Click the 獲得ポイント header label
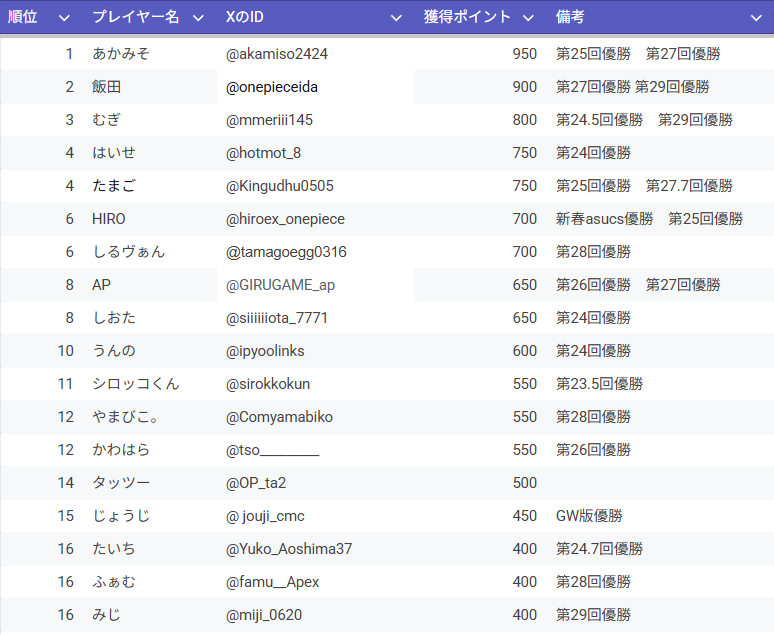 (467, 17)
